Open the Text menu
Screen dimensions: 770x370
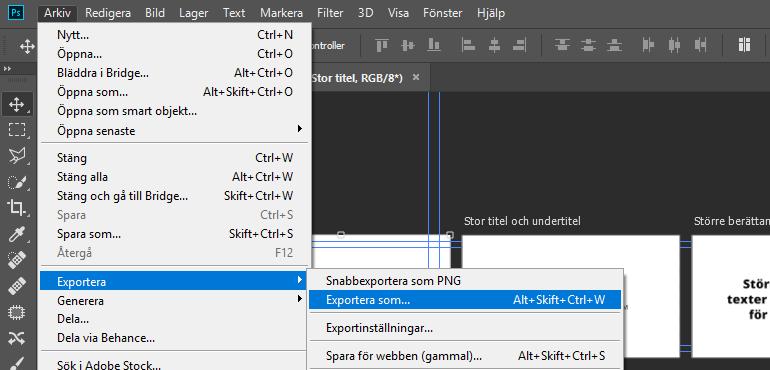(234, 13)
